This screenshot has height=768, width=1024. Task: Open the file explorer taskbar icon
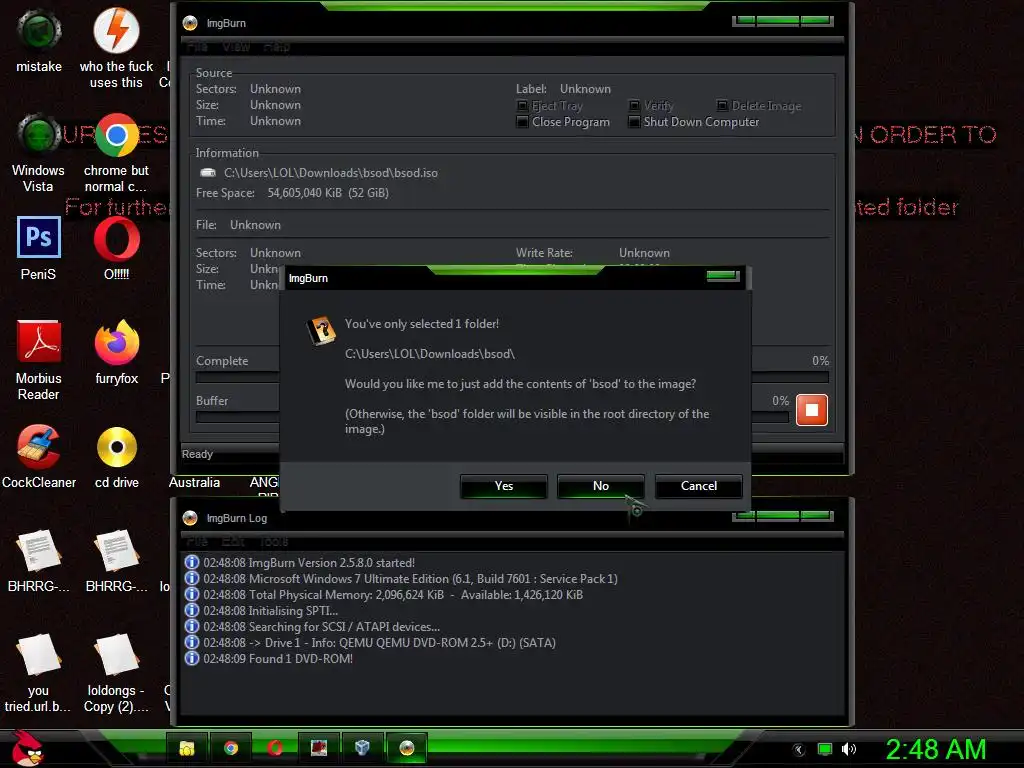187,748
